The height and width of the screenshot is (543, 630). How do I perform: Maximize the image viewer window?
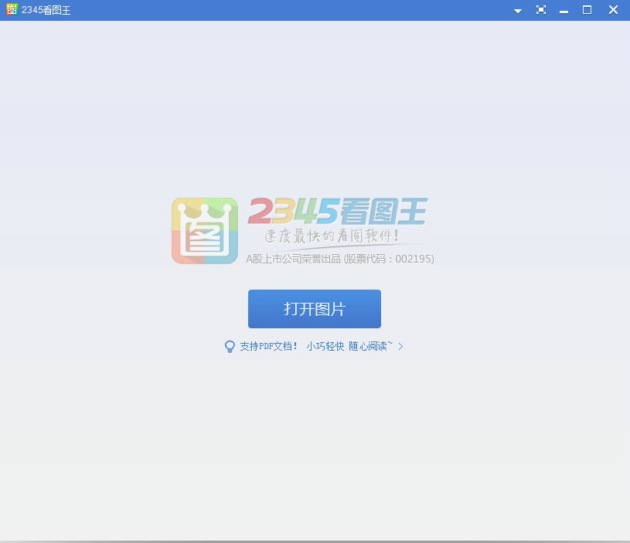(588, 10)
